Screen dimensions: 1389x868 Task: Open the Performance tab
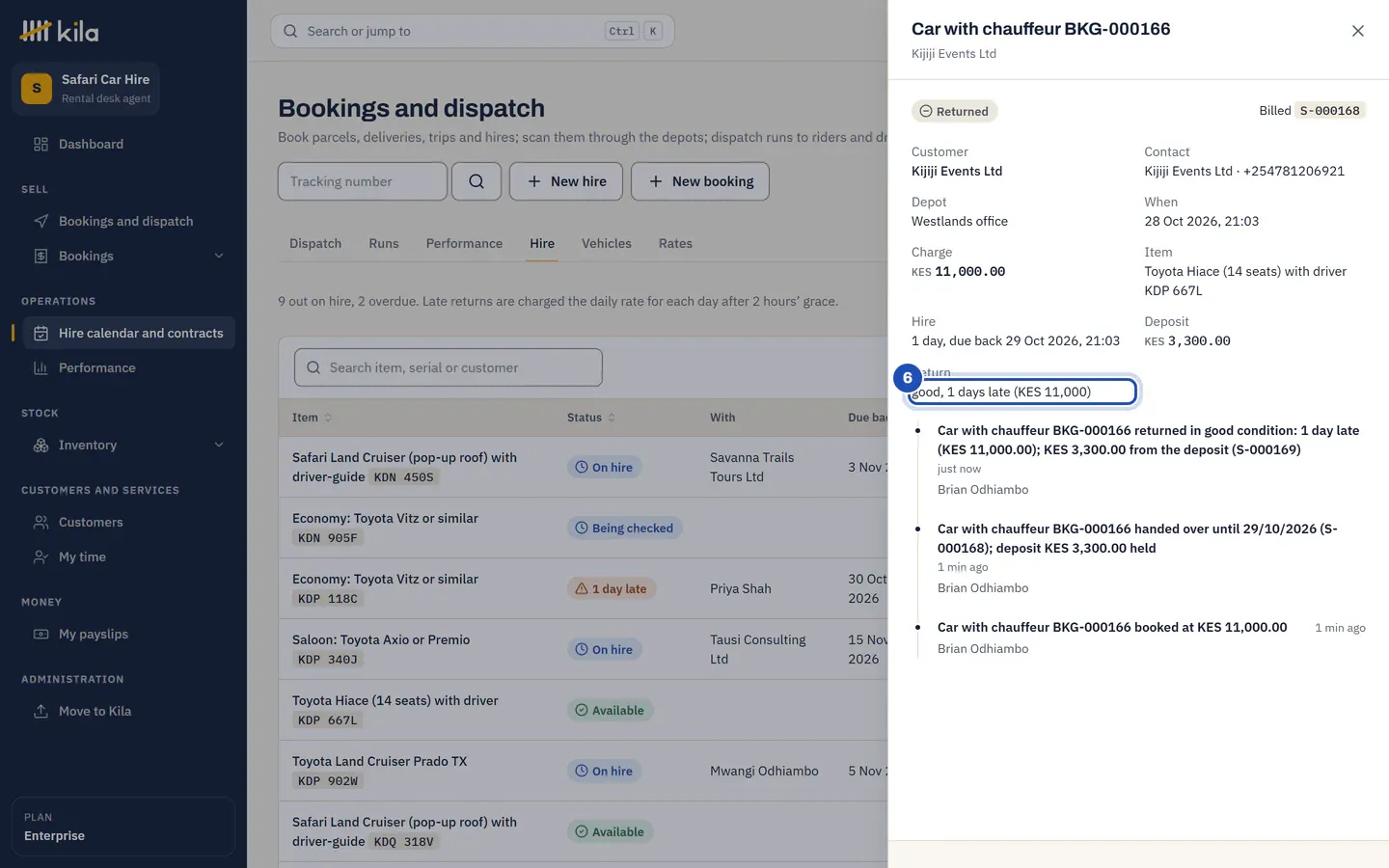coord(464,243)
